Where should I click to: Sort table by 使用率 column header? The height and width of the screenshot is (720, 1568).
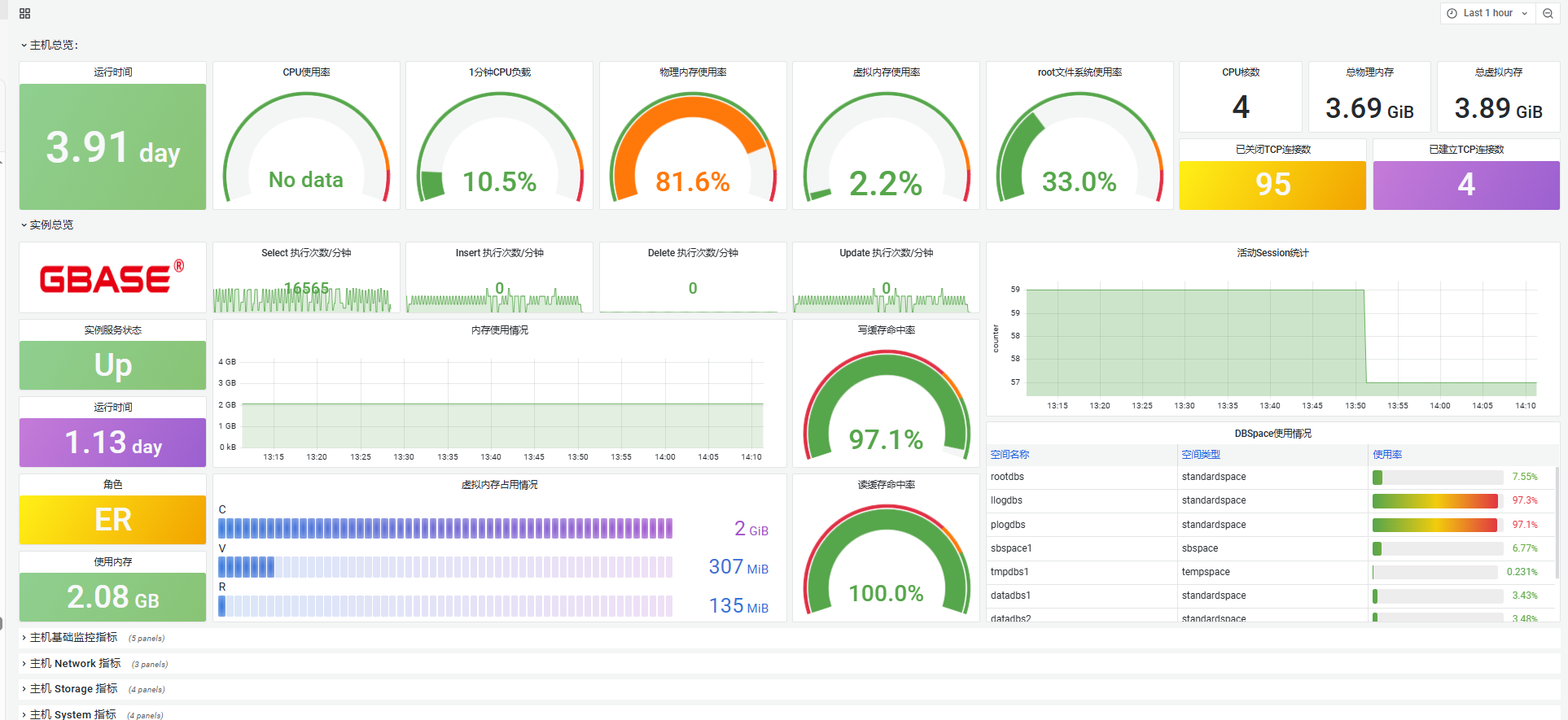[1387, 455]
